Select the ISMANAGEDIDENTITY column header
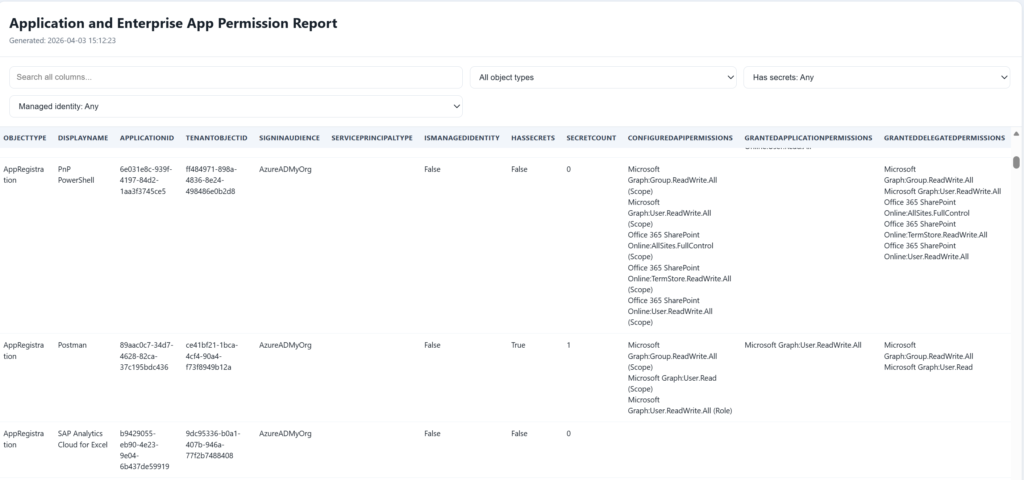 [461, 137]
